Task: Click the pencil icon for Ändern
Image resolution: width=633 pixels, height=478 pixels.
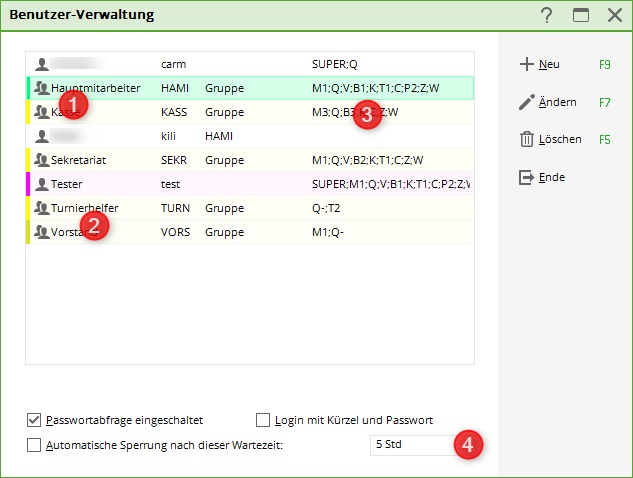Action: 526,102
